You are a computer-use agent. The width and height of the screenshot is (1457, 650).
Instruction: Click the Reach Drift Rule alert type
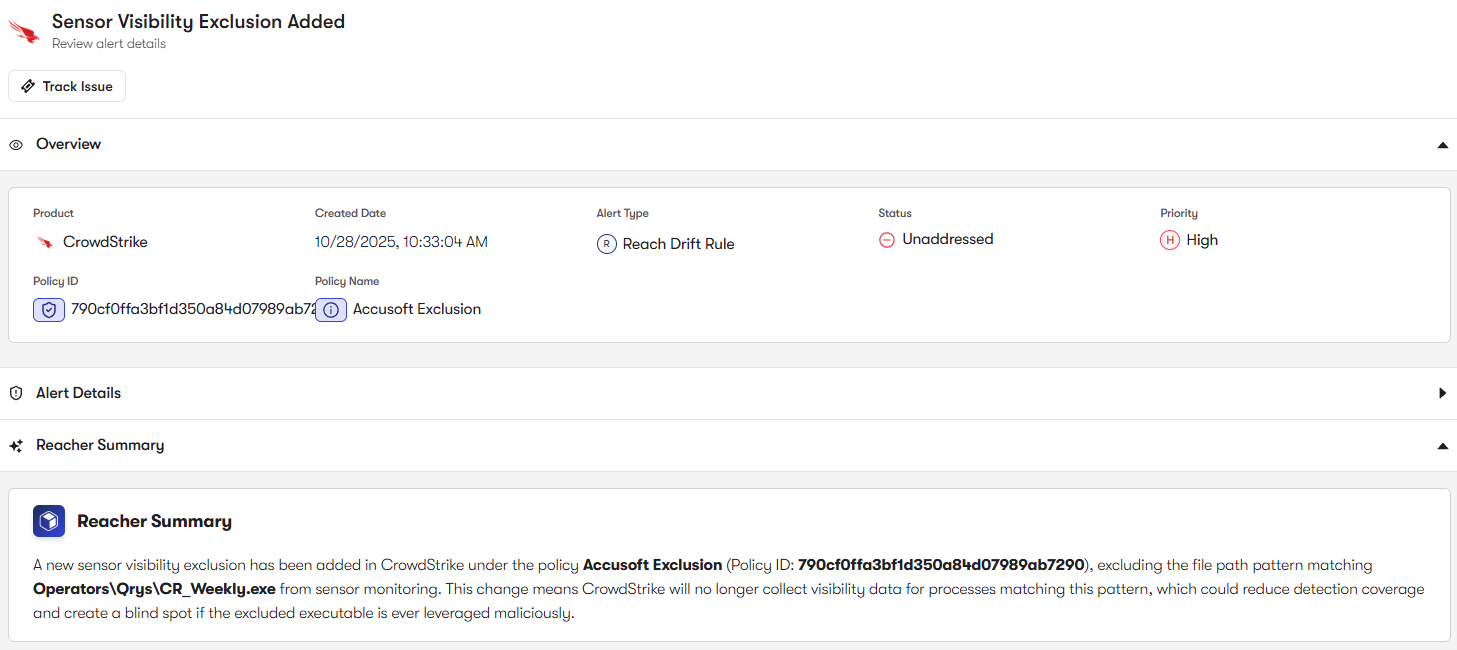pyautogui.click(x=678, y=244)
